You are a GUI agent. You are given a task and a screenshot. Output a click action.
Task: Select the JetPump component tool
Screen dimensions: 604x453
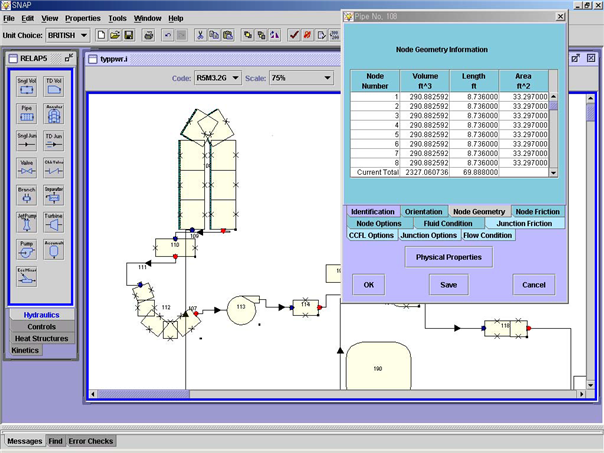(26, 222)
